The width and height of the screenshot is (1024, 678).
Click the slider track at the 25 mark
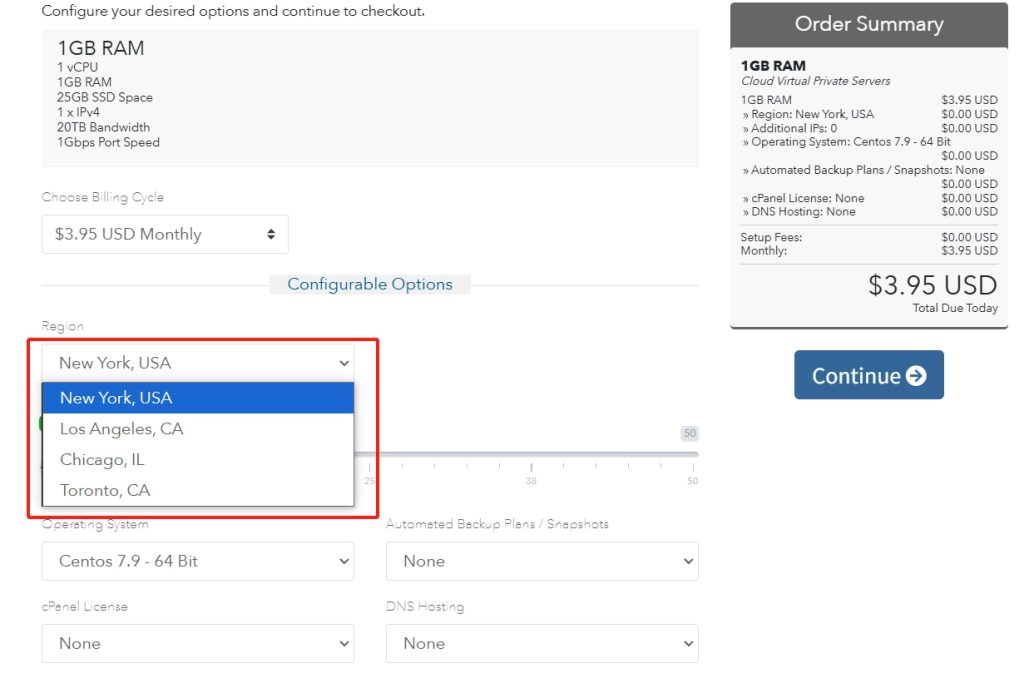369,455
